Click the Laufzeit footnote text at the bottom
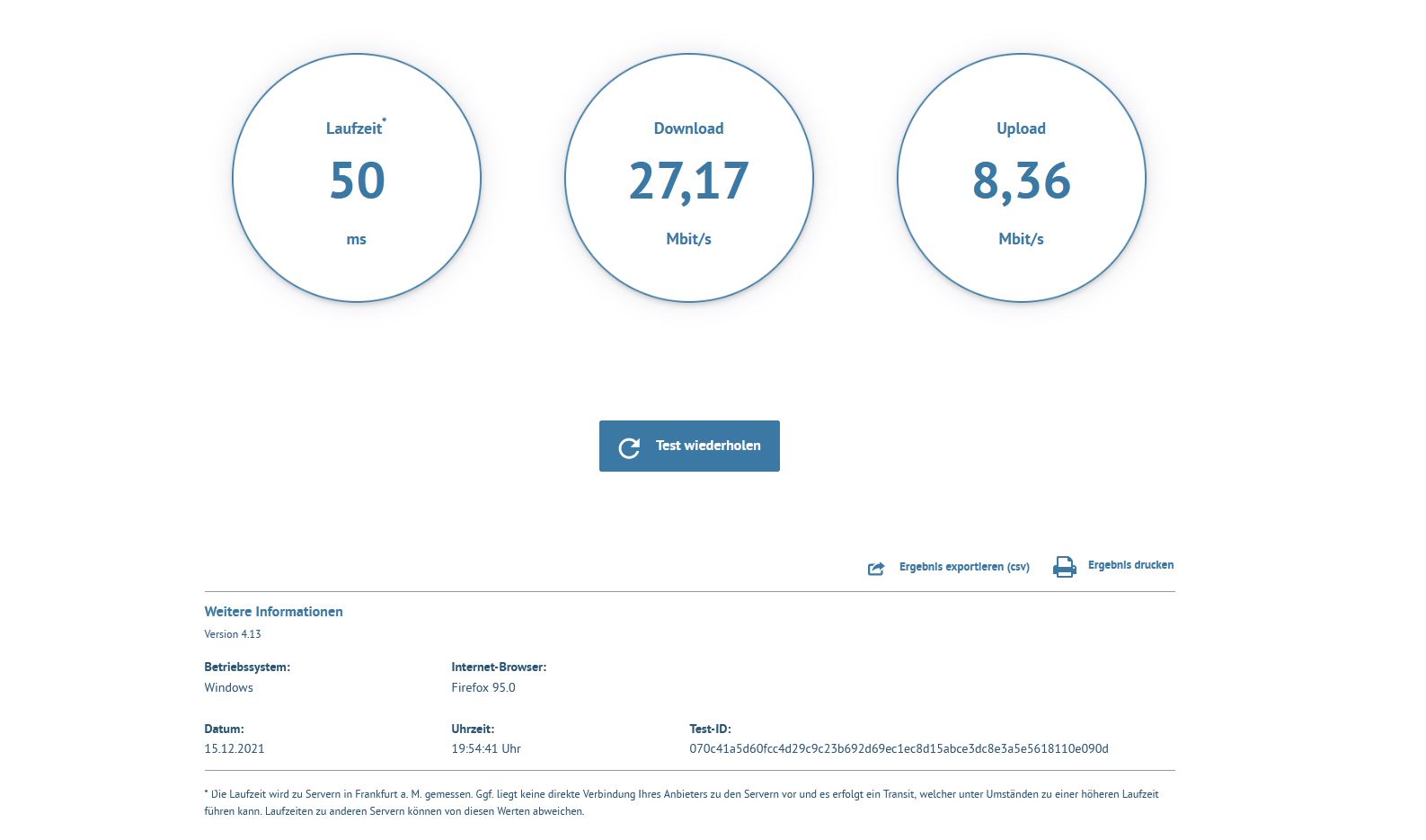The height and width of the screenshot is (840, 1426). tap(681, 802)
